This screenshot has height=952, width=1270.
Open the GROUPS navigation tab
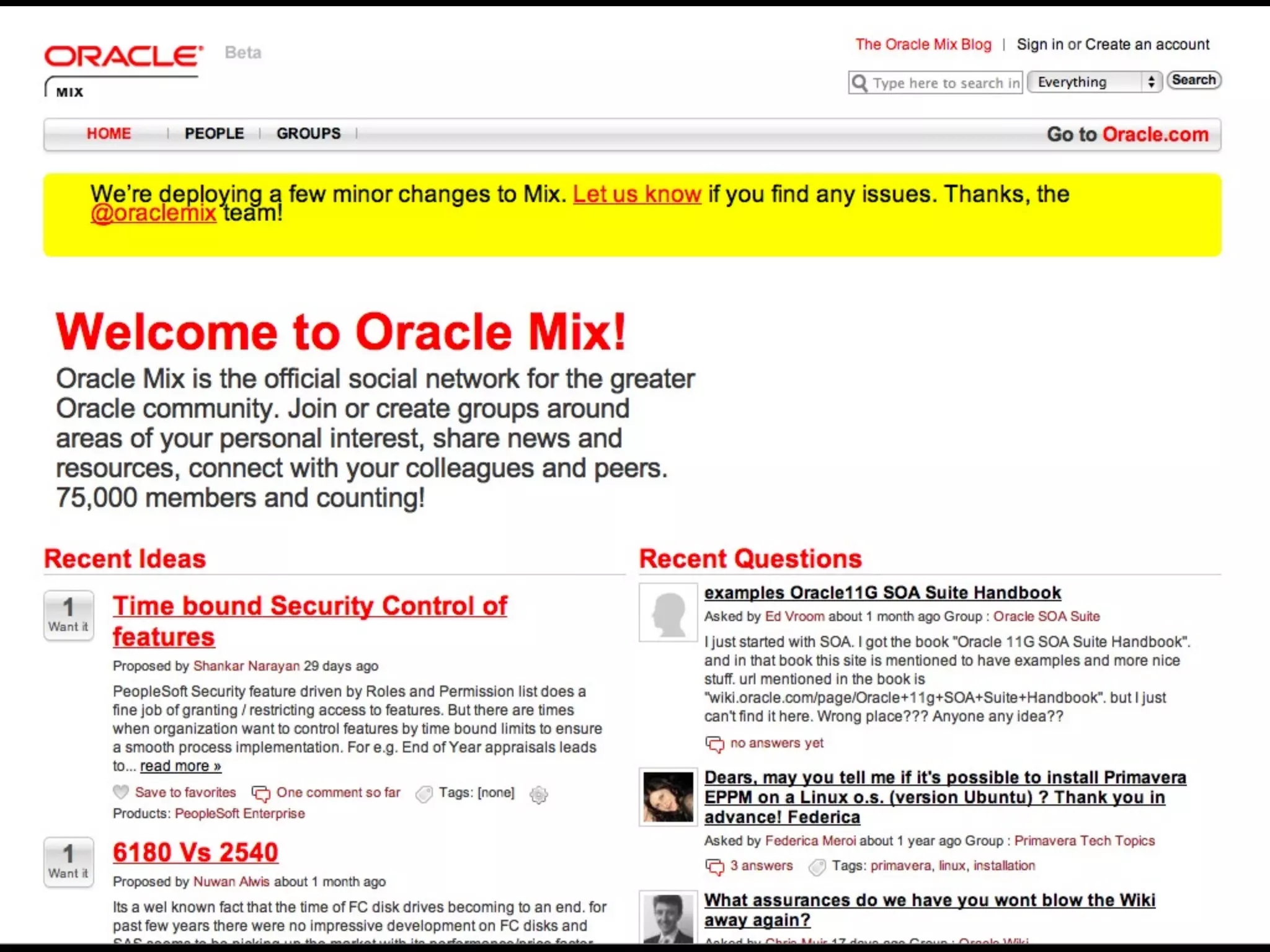(x=308, y=133)
